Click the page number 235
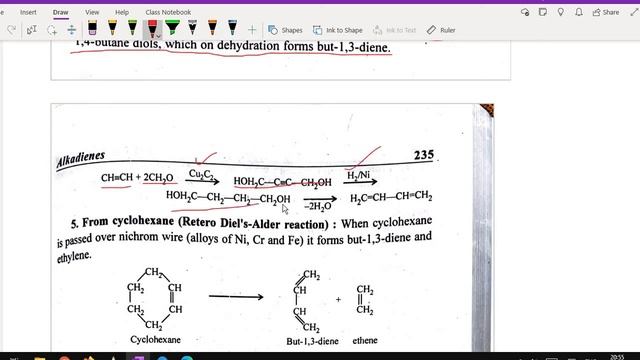Screen dimensions: 640x360 tap(424, 155)
